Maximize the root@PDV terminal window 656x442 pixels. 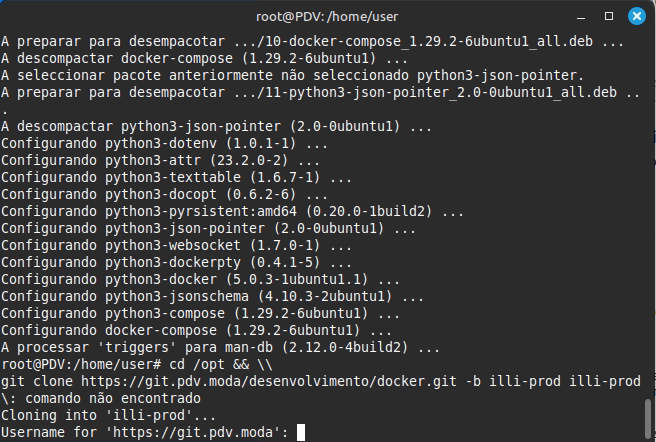(609, 16)
